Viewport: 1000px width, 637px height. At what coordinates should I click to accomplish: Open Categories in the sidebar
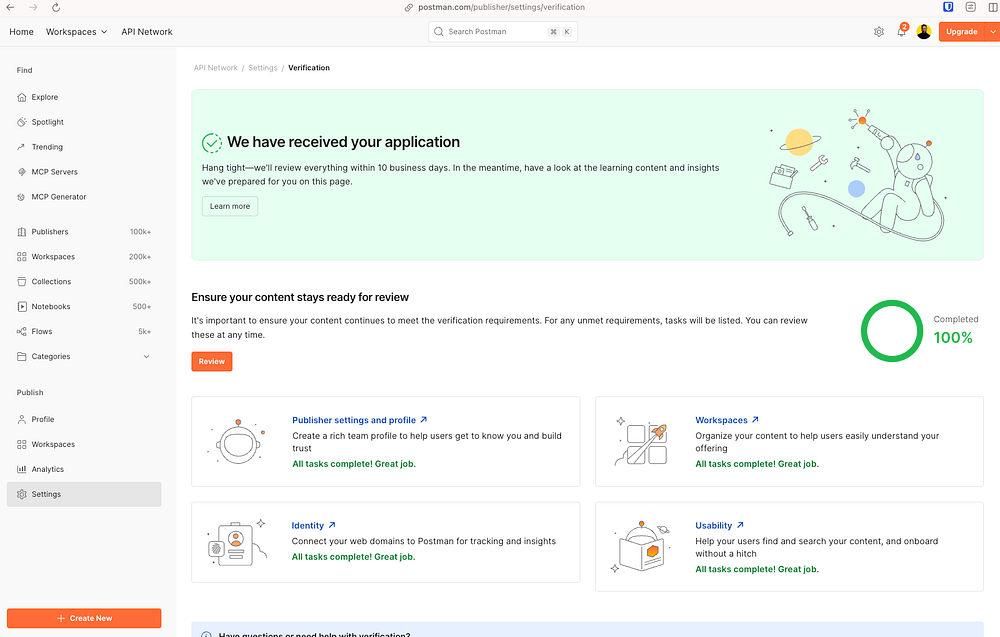coord(84,356)
